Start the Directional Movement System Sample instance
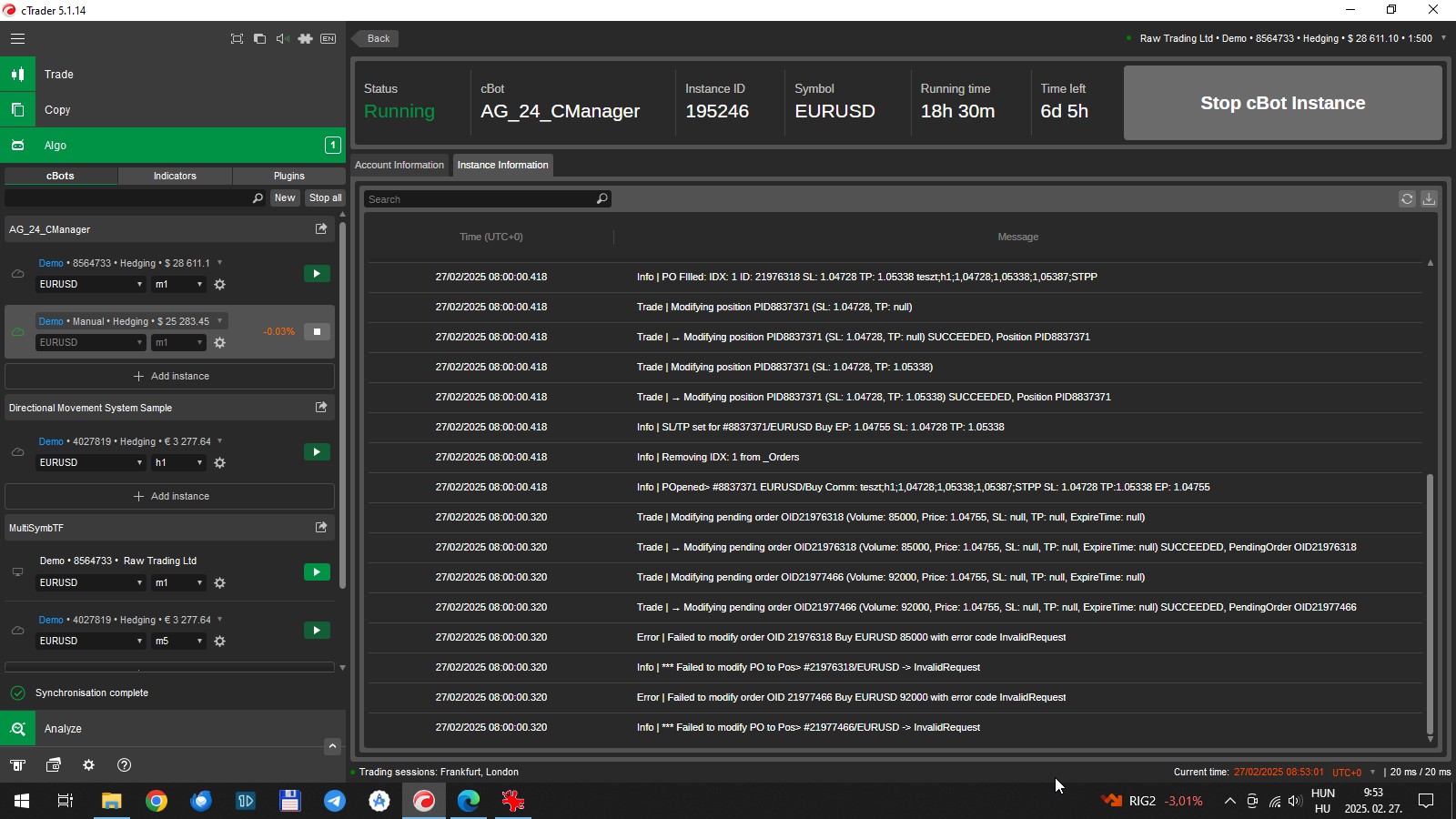1456x819 pixels. tap(317, 451)
